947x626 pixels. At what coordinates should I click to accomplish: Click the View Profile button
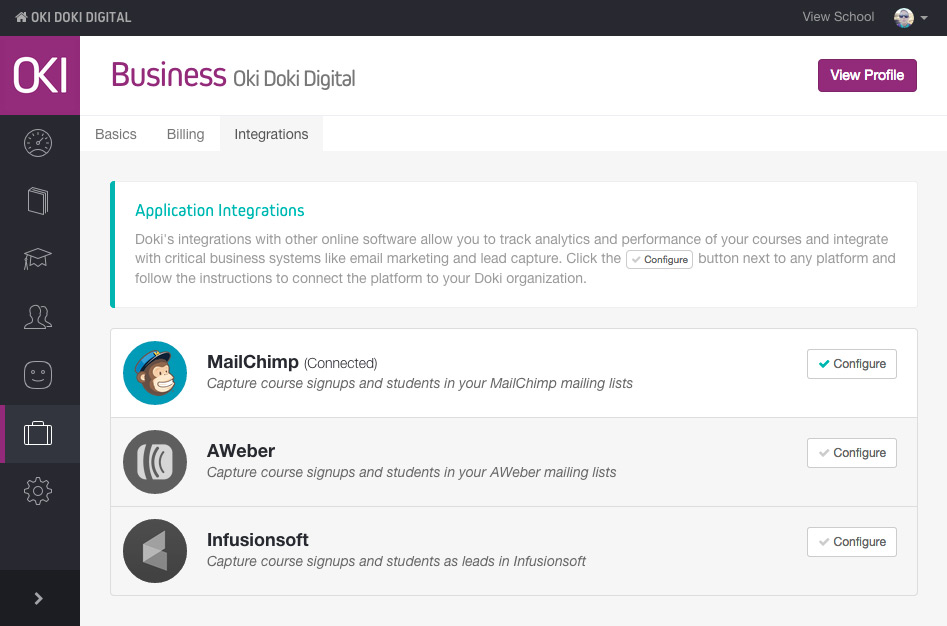867,75
